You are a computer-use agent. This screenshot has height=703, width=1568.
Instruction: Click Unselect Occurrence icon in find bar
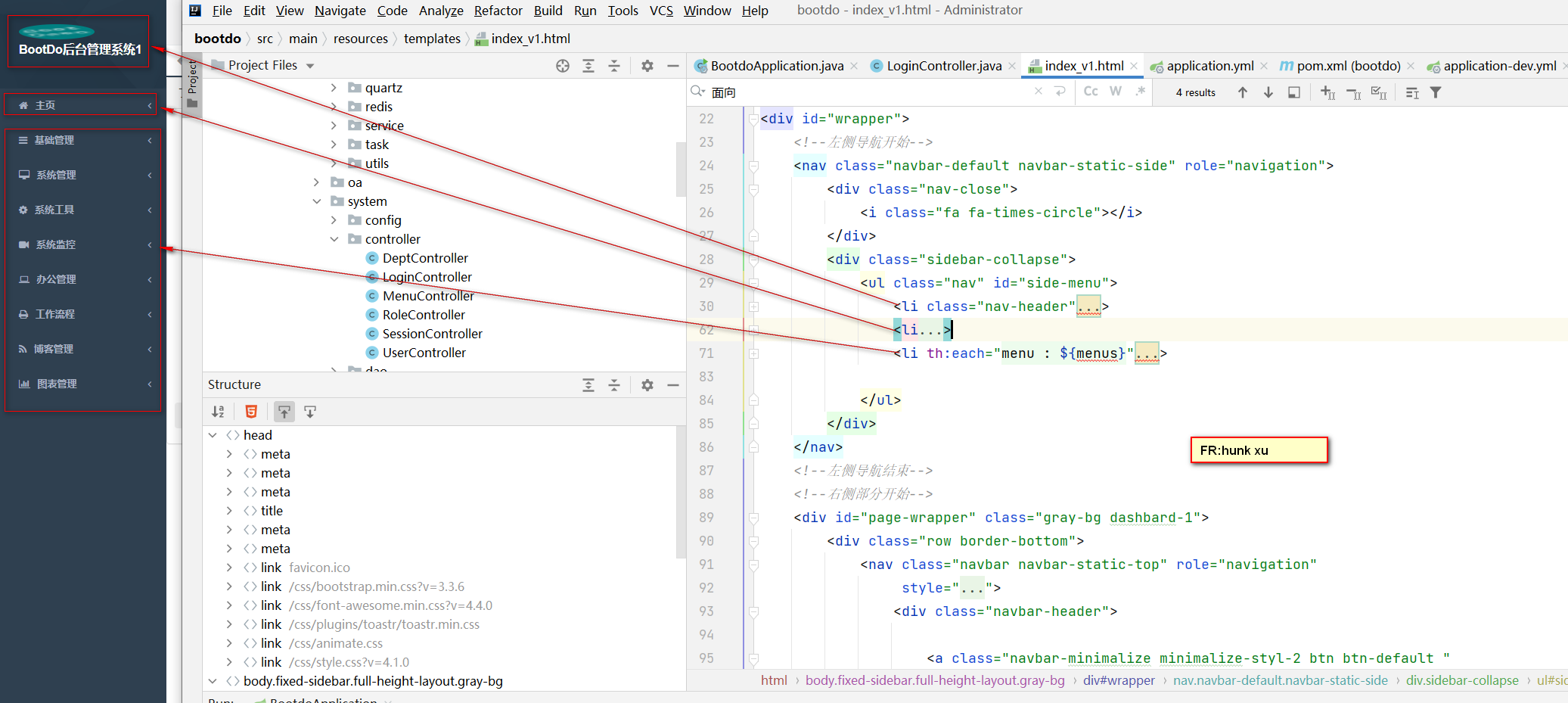(x=1354, y=92)
